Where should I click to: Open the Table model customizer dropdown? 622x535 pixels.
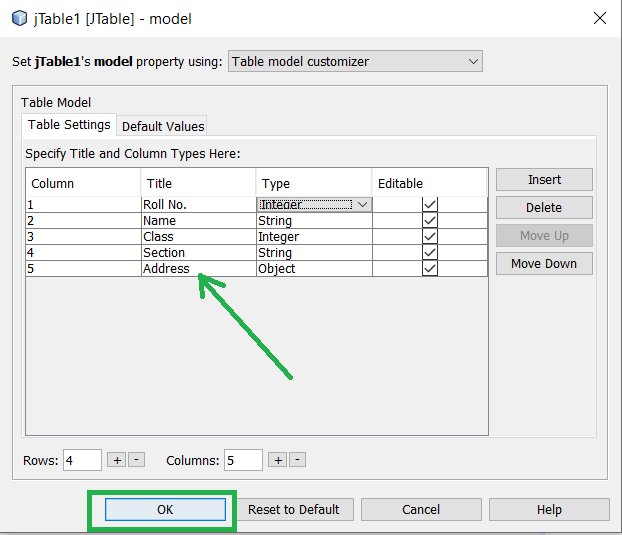(x=355, y=61)
